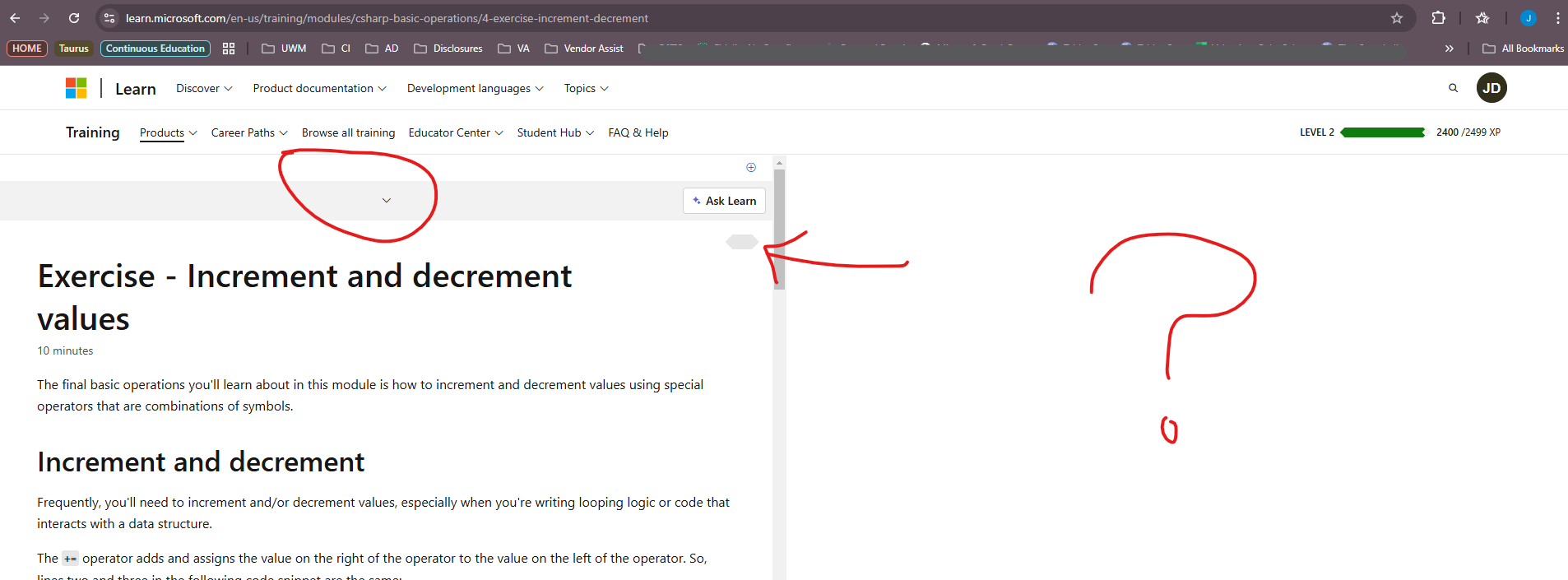The height and width of the screenshot is (580, 1568).
Task: Expand the Student Hub menu
Action: (555, 132)
